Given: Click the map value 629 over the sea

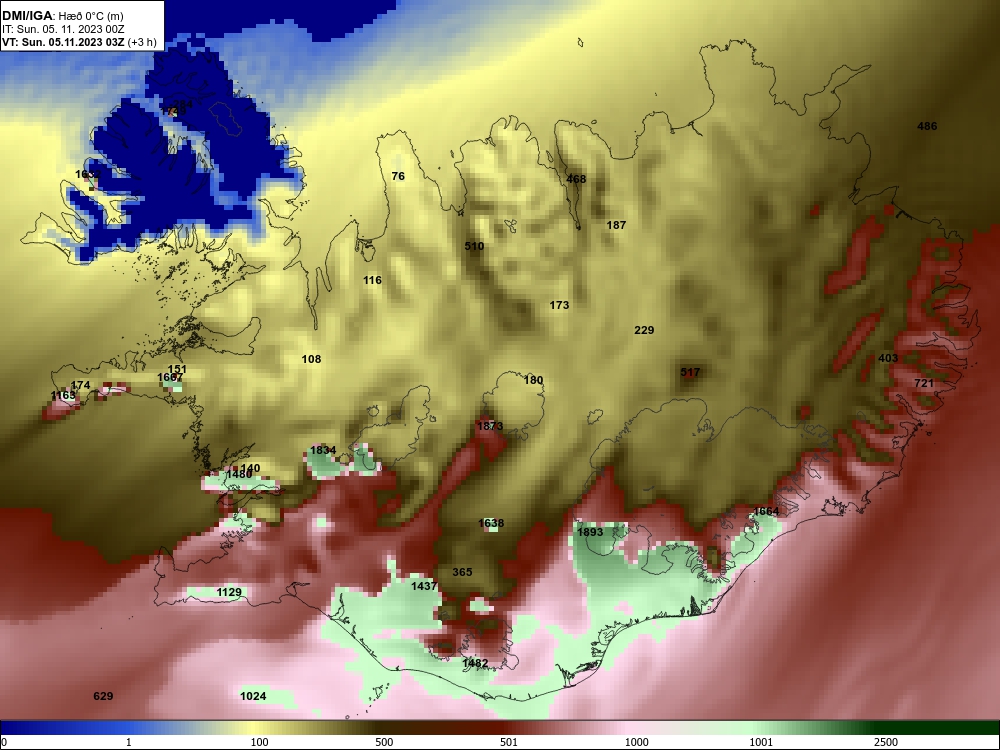Looking at the screenshot, I should click(103, 696).
